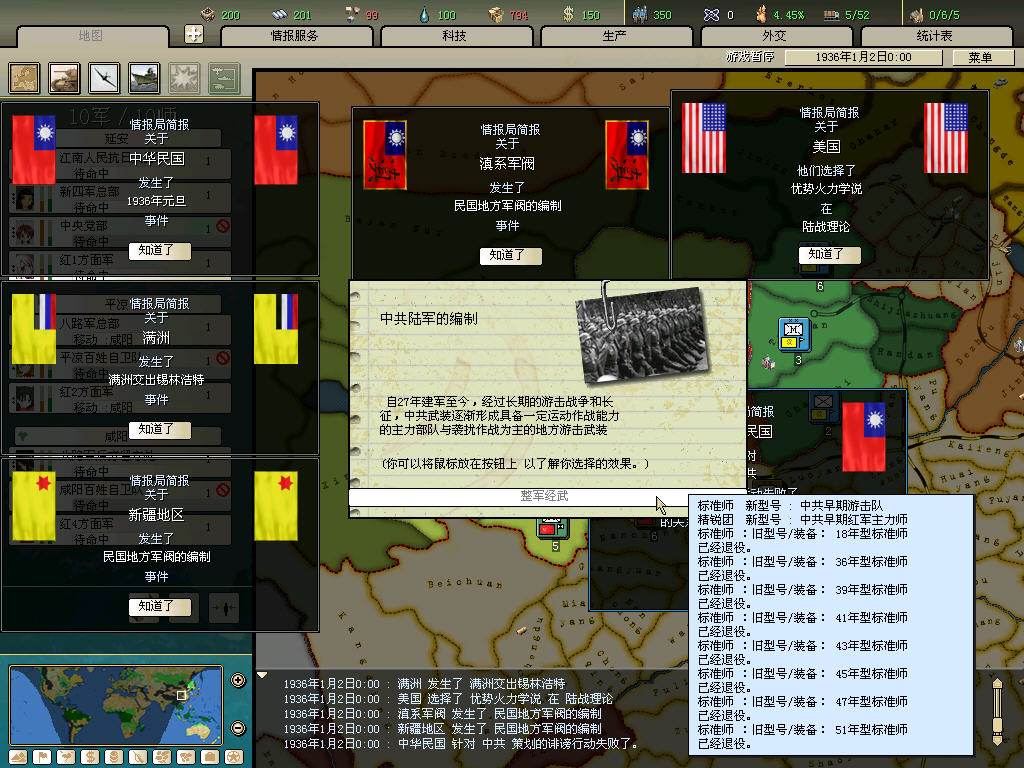The image size is (1024, 768).
Task: Expand the message log arrow
Action: tap(262, 675)
